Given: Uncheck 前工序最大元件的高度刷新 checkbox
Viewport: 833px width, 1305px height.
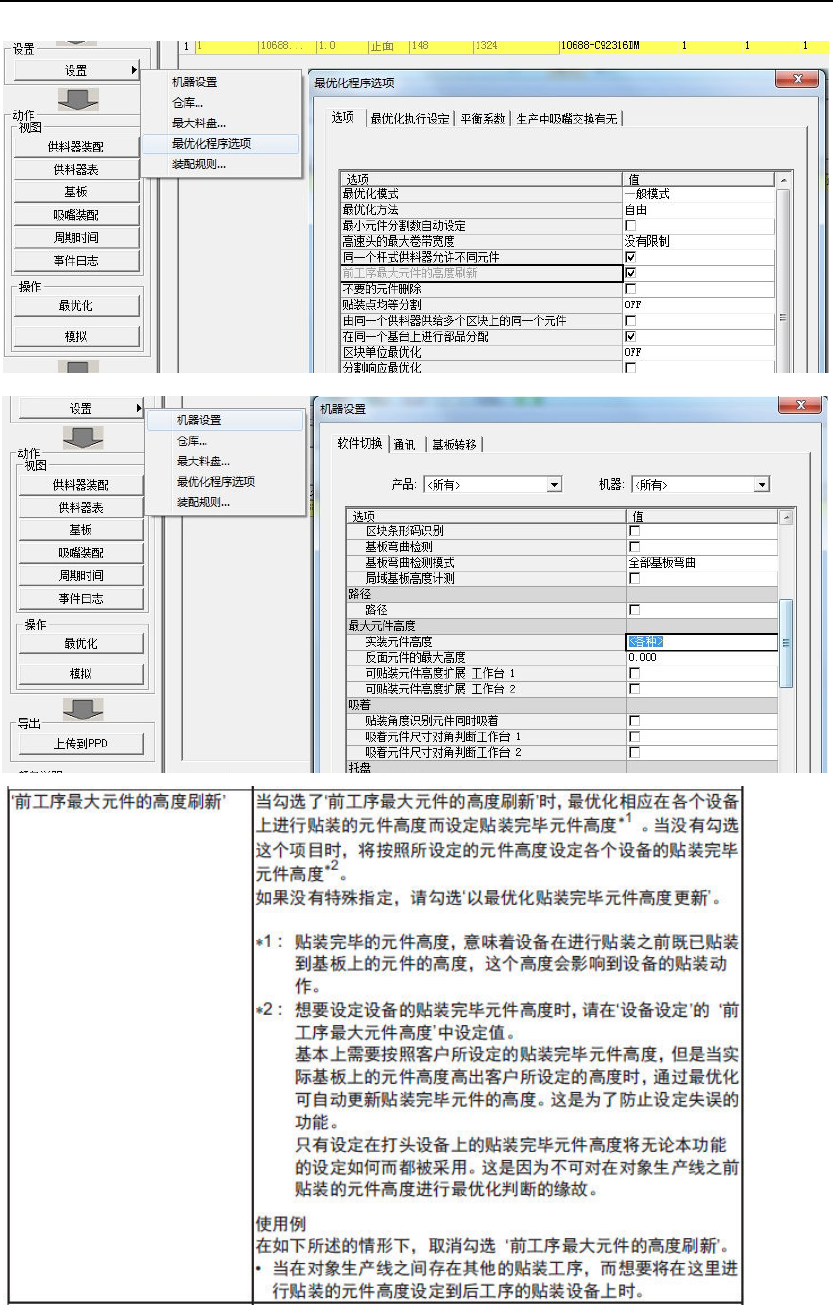Looking at the screenshot, I should click(631, 272).
